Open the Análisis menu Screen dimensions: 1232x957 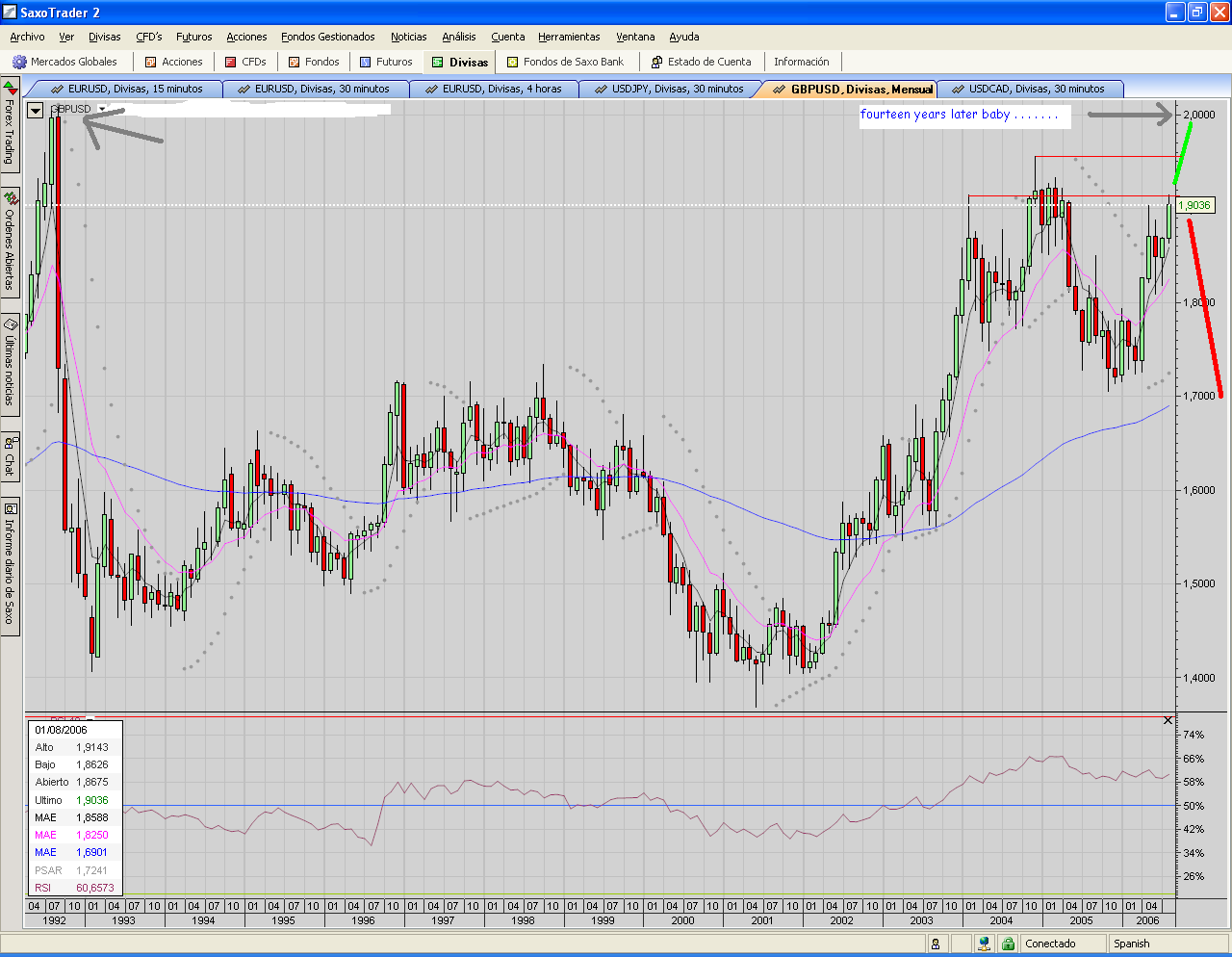click(x=458, y=37)
